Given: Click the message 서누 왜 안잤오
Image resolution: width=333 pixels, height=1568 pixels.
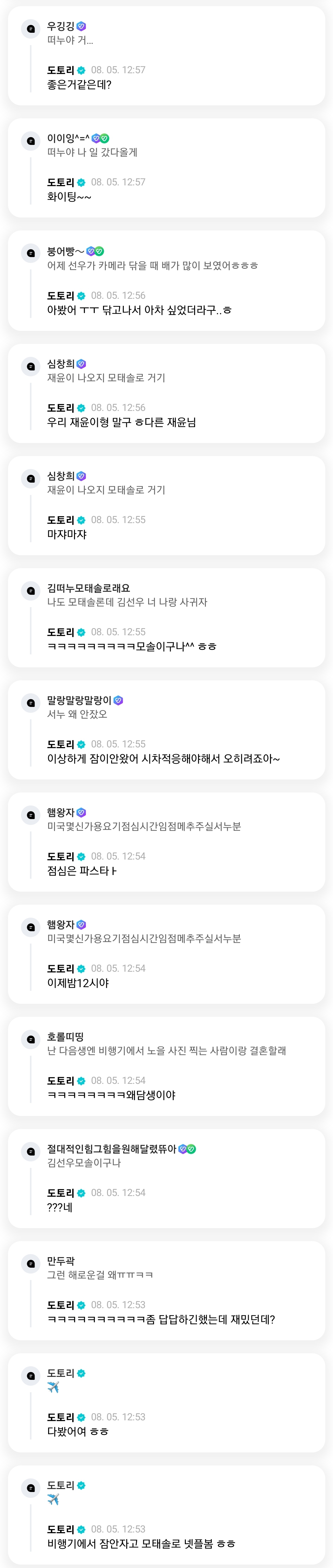Looking at the screenshot, I should pos(77,714).
